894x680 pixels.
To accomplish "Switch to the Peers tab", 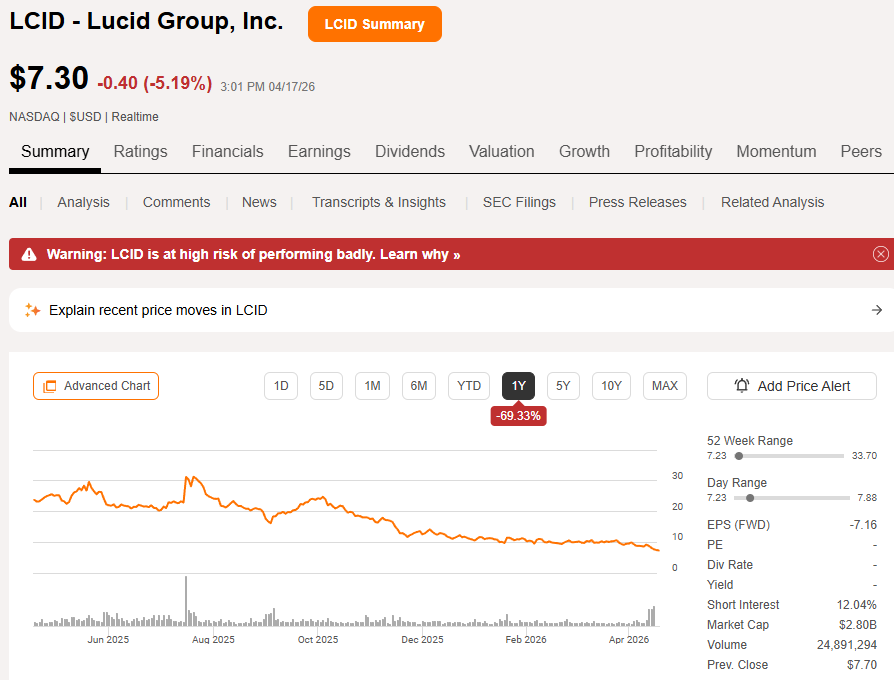I will click(x=861, y=152).
